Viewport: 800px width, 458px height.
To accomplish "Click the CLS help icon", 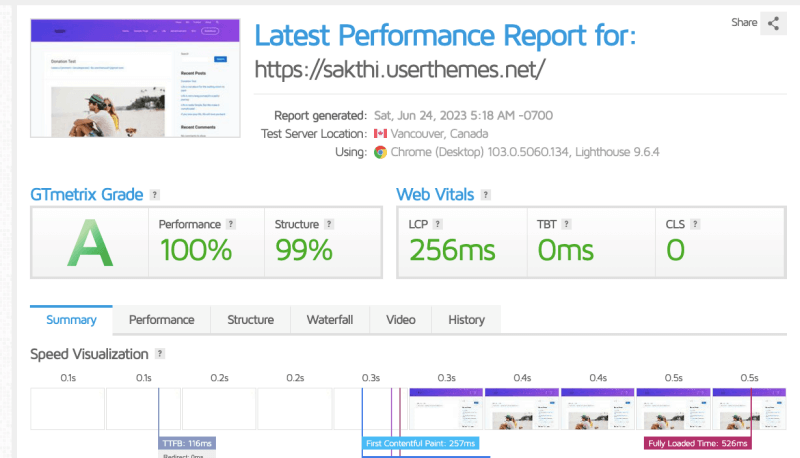I will click(695, 224).
